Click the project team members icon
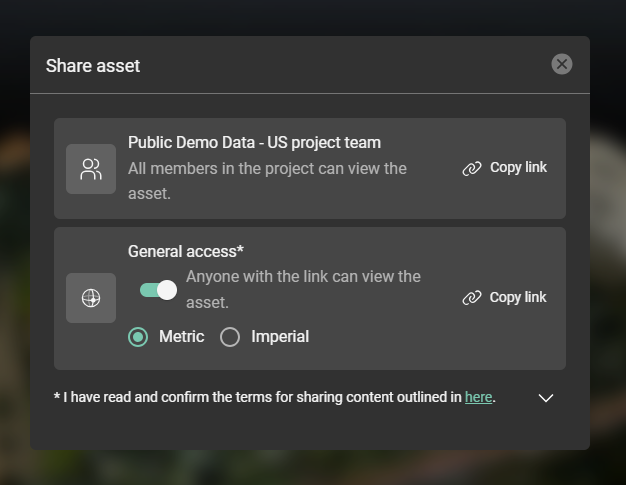This screenshot has height=485, width=626. click(91, 169)
